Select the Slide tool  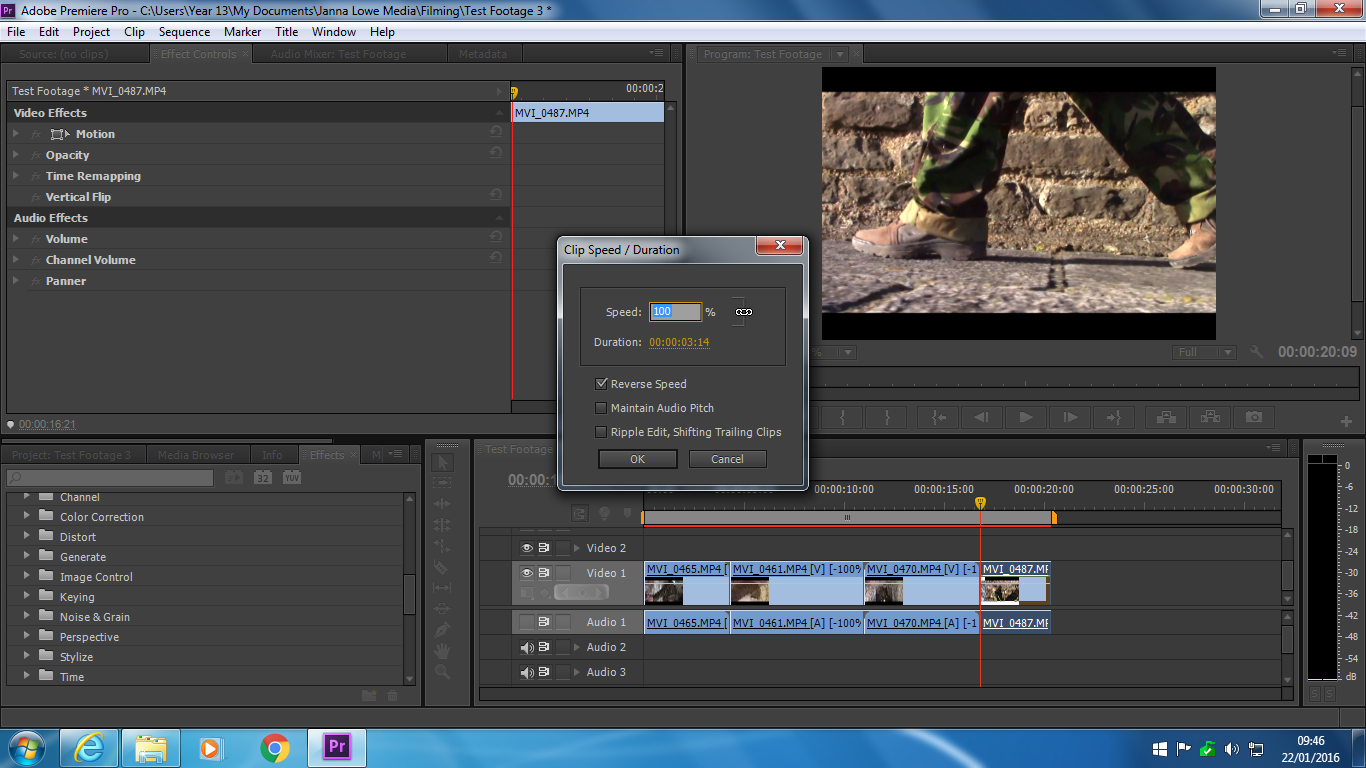click(443, 609)
